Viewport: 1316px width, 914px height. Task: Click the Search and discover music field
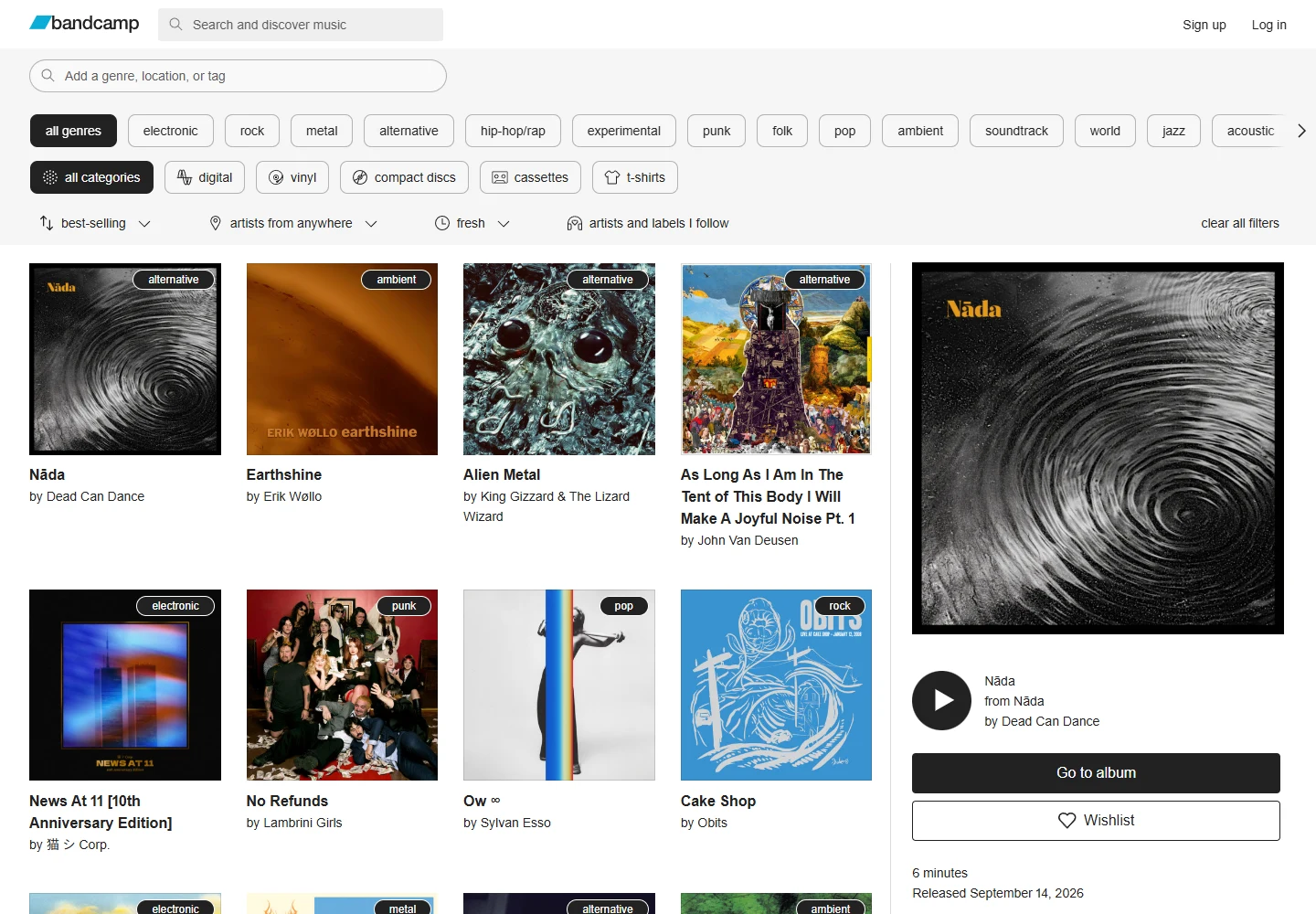point(301,25)
